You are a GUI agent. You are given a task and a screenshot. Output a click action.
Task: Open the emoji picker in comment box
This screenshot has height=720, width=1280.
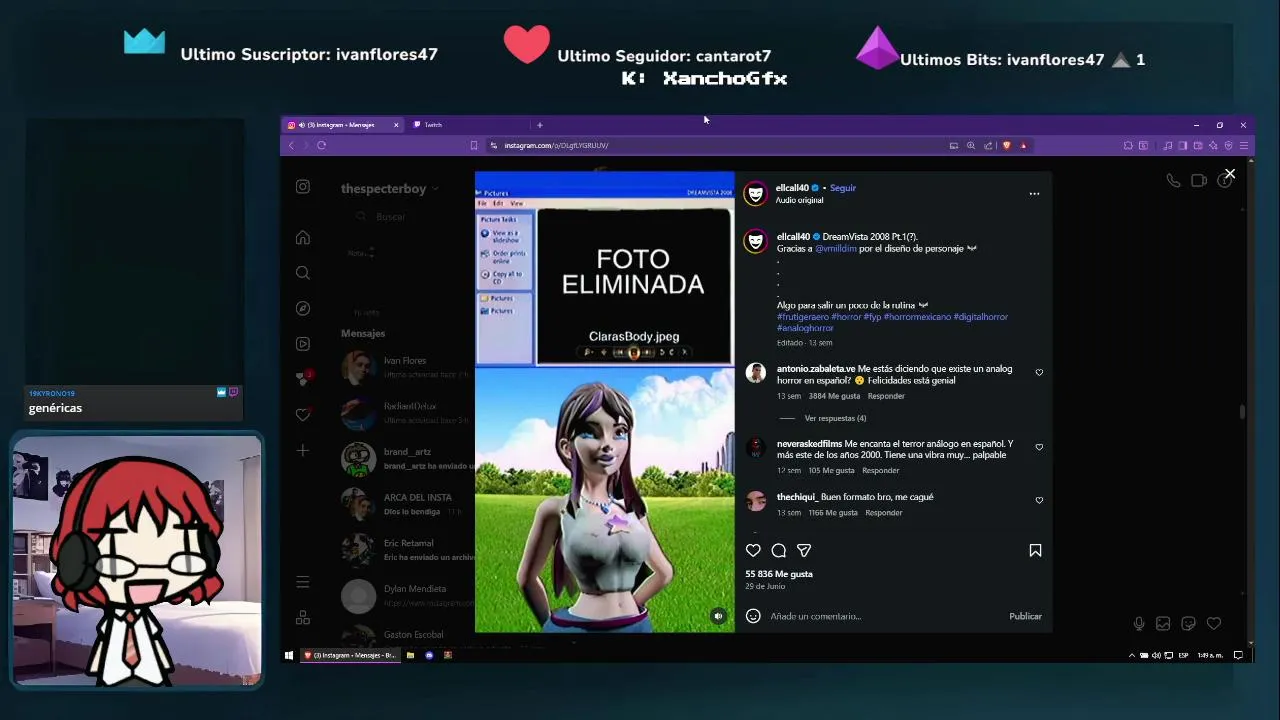[753, 616]
